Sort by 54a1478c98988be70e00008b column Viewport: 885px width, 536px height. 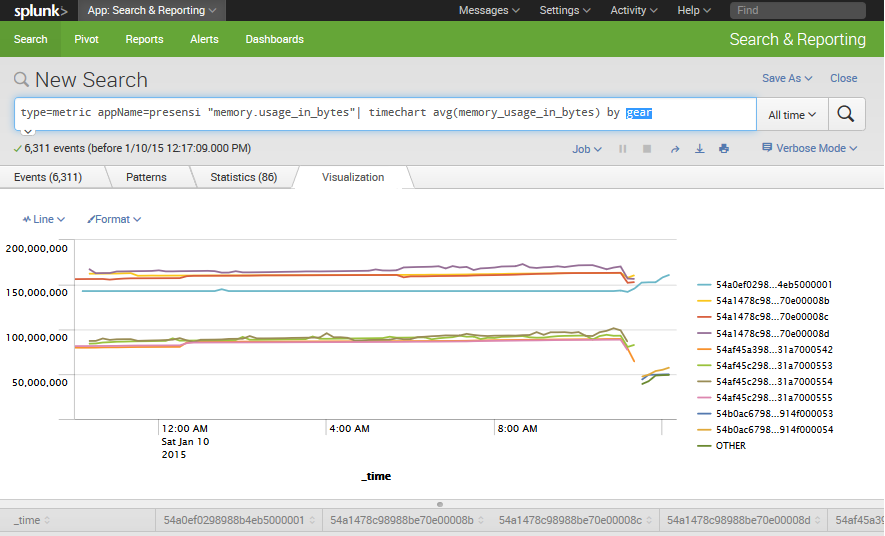click(406, 520)
